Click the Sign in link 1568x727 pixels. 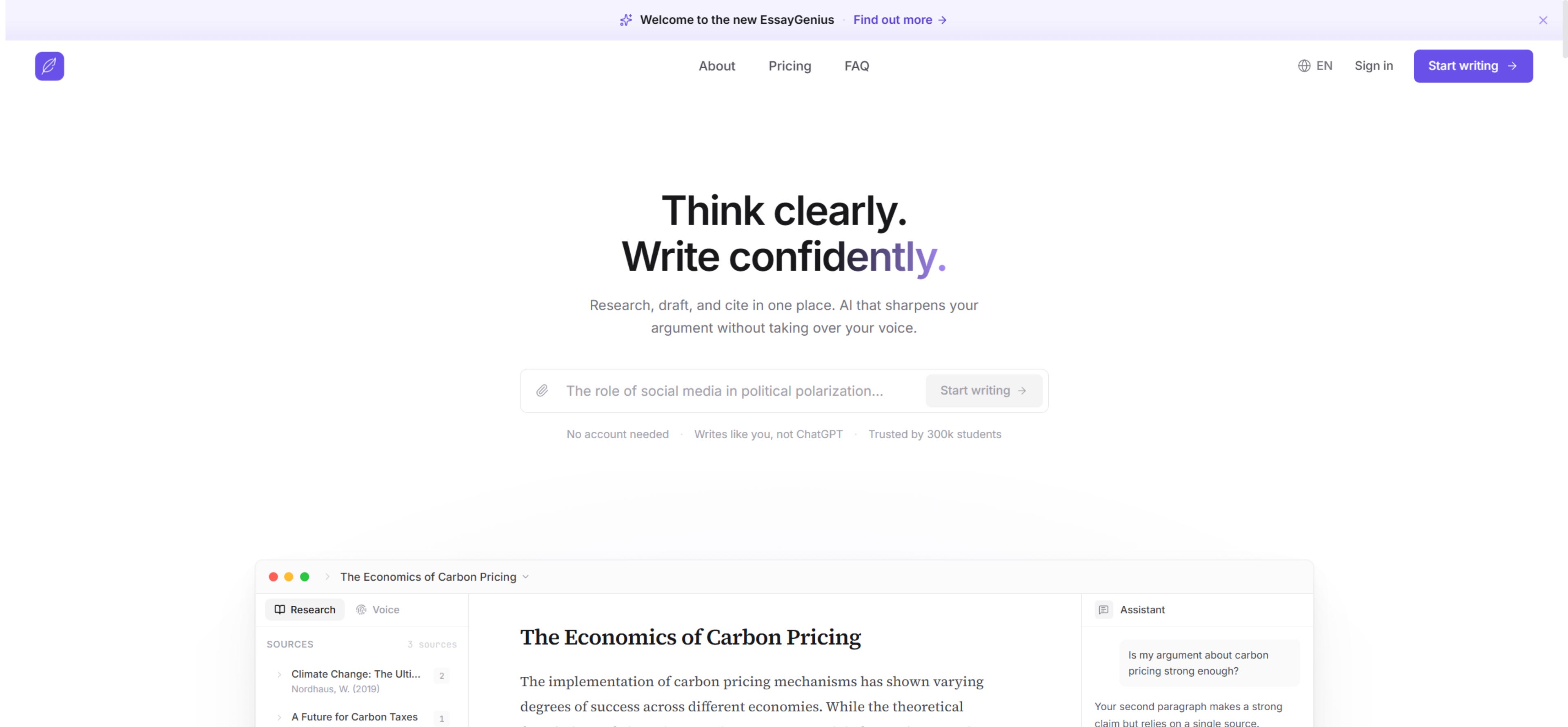click(1373, 66)
